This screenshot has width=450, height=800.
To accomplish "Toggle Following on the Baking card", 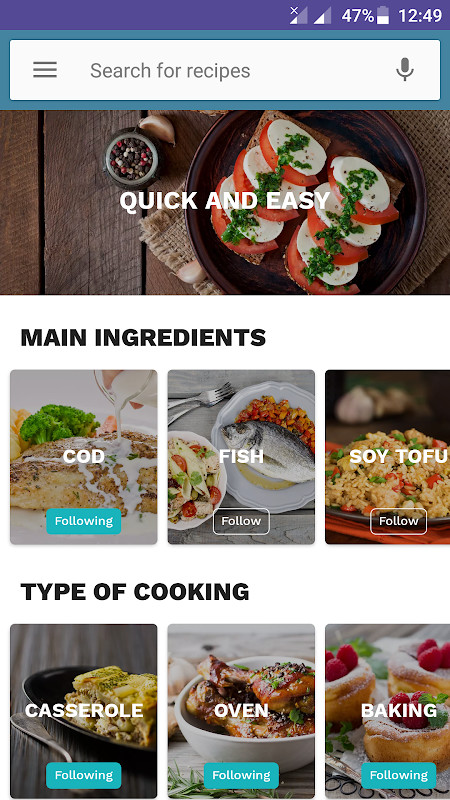I will 398,775.
